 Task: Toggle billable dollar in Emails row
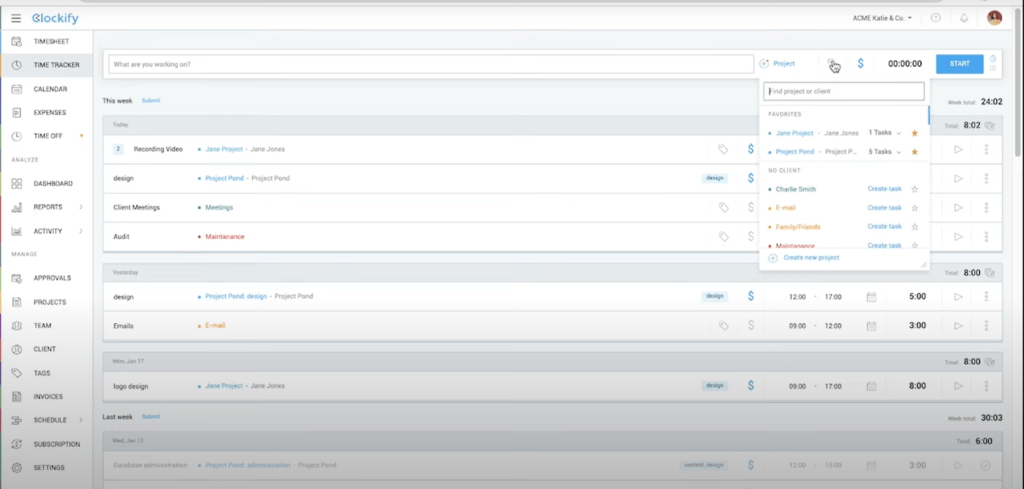pos(750,325)
